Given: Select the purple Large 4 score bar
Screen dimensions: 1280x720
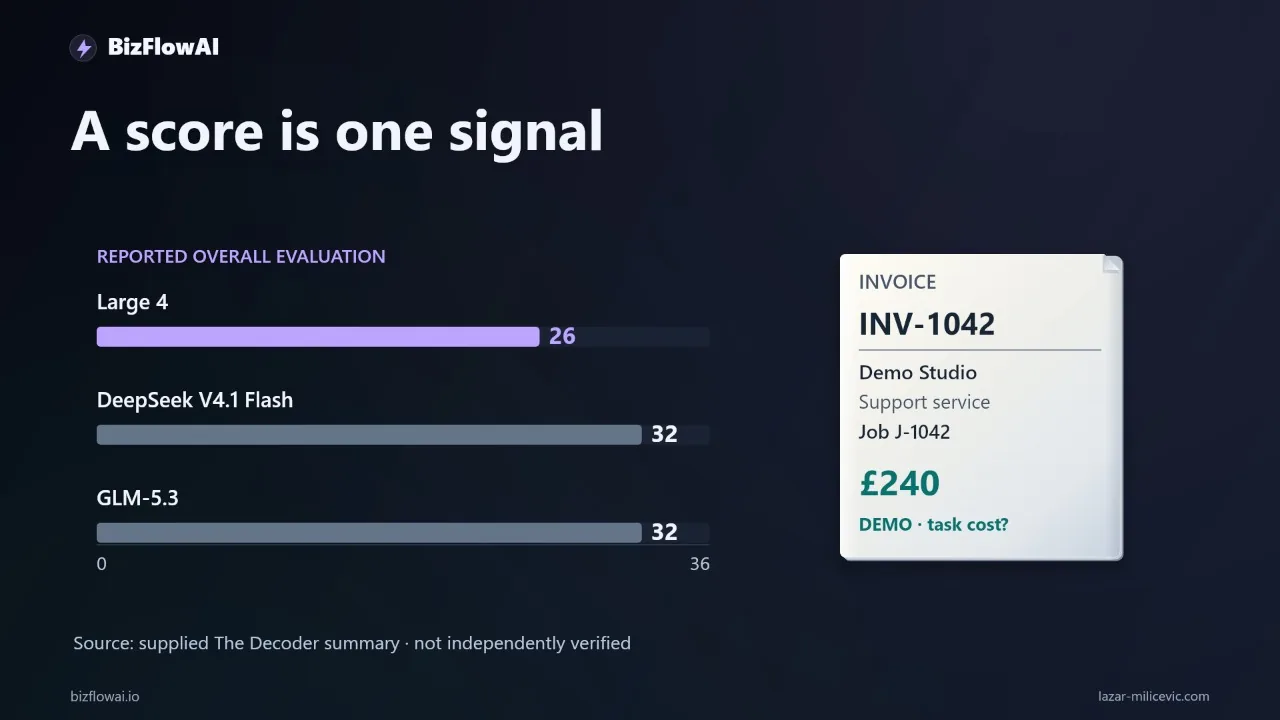Looking at the screenshot, I should (x=318, y=336).
